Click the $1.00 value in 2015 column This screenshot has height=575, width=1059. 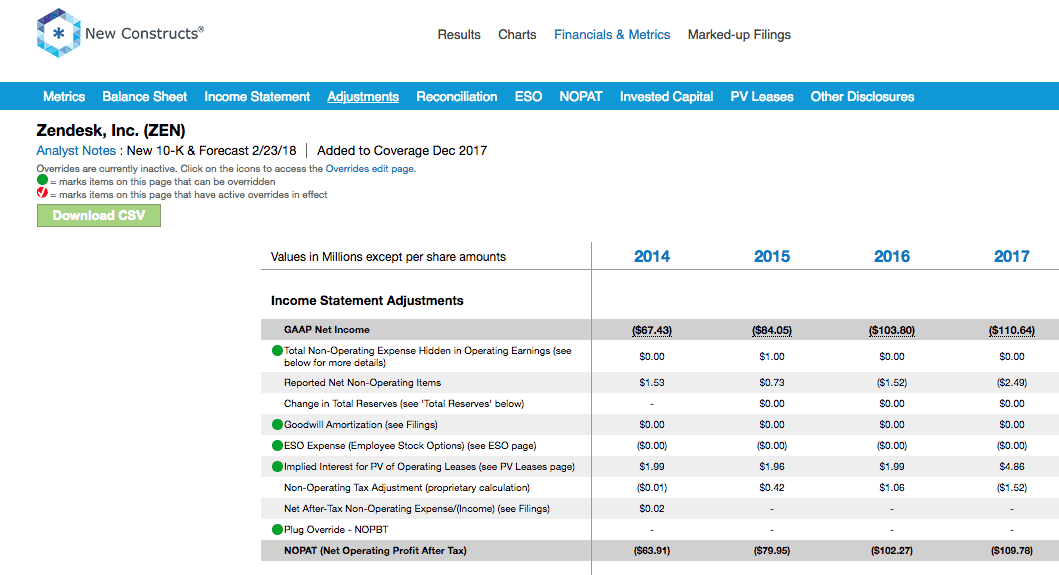point(772,356)
